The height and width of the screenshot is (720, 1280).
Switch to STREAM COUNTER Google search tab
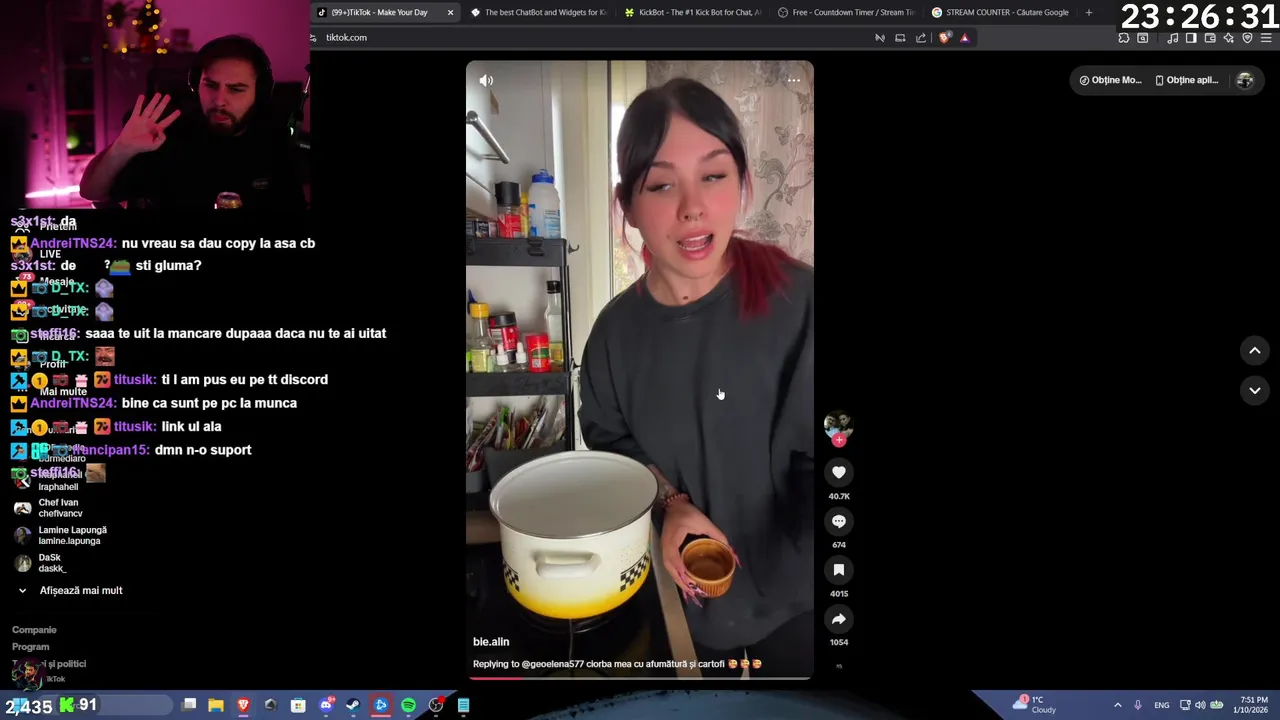coord(1000,12)
